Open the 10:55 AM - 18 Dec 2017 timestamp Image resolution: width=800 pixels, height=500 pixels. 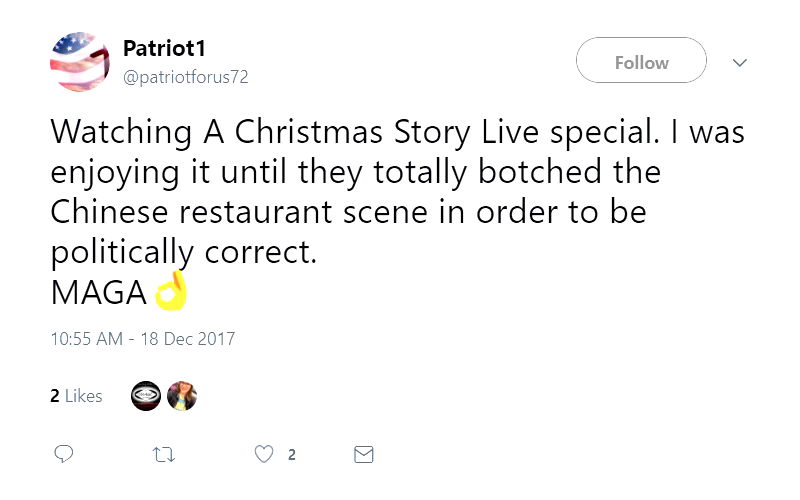click(x=142, y=338)
